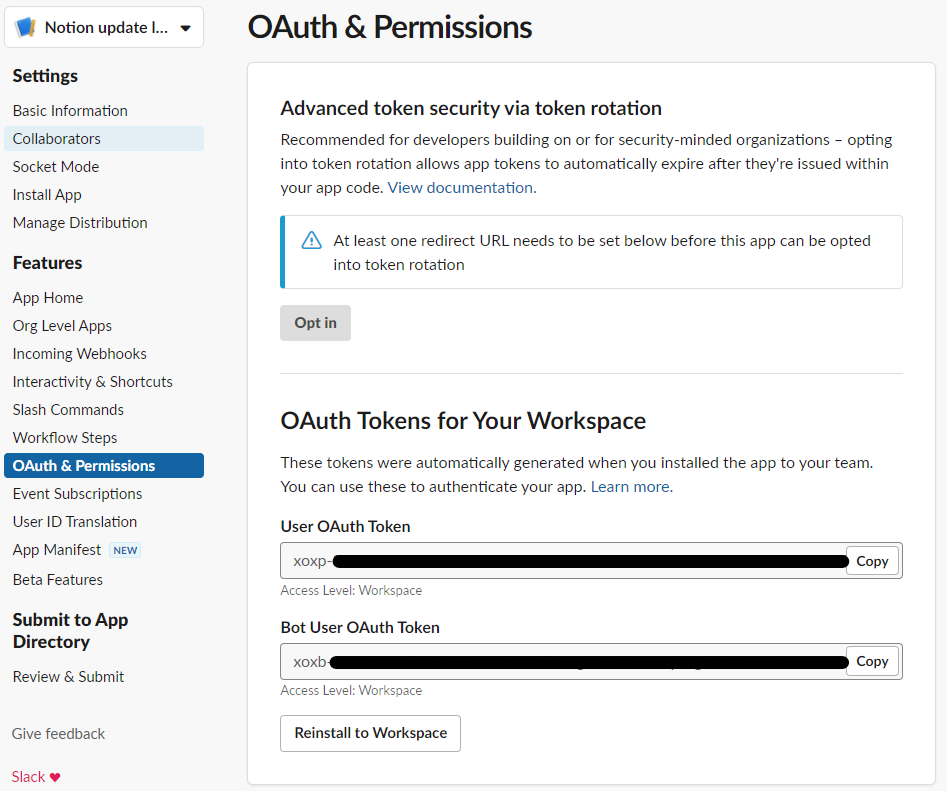The image size is (947, 791).
Task: Select Slash Commands in sidebar
Action: coord(68,409)
